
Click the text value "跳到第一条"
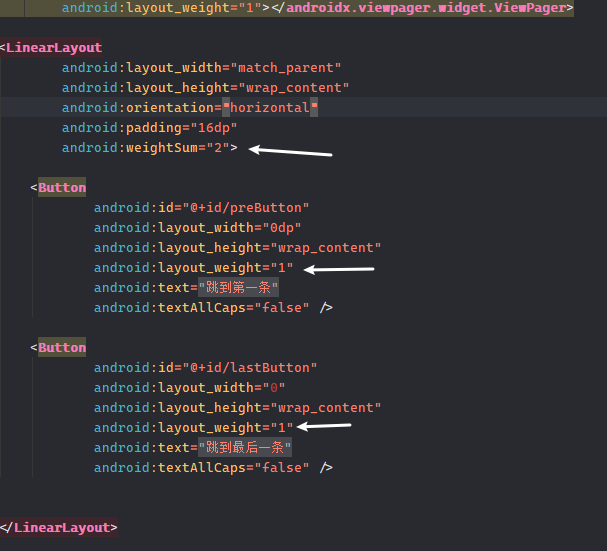[238, 288]
